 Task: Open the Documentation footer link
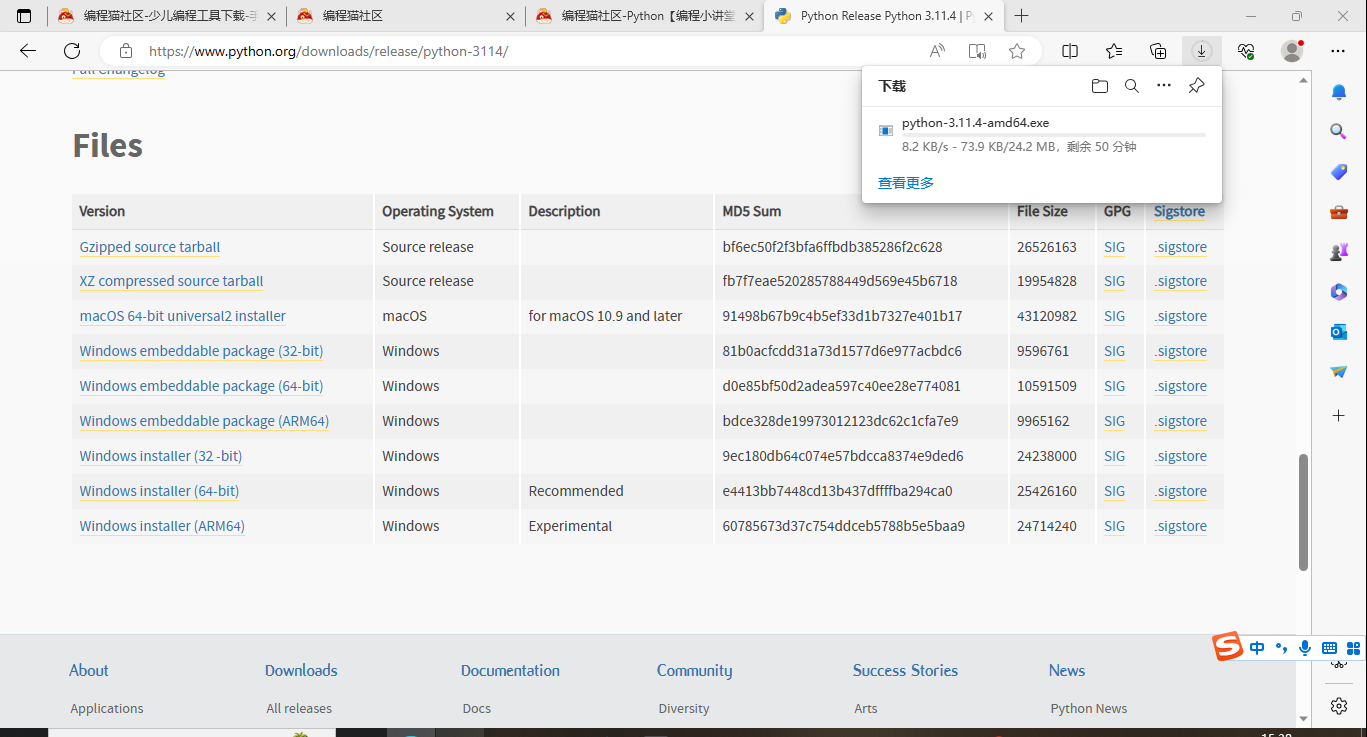(x=510, y=670)
